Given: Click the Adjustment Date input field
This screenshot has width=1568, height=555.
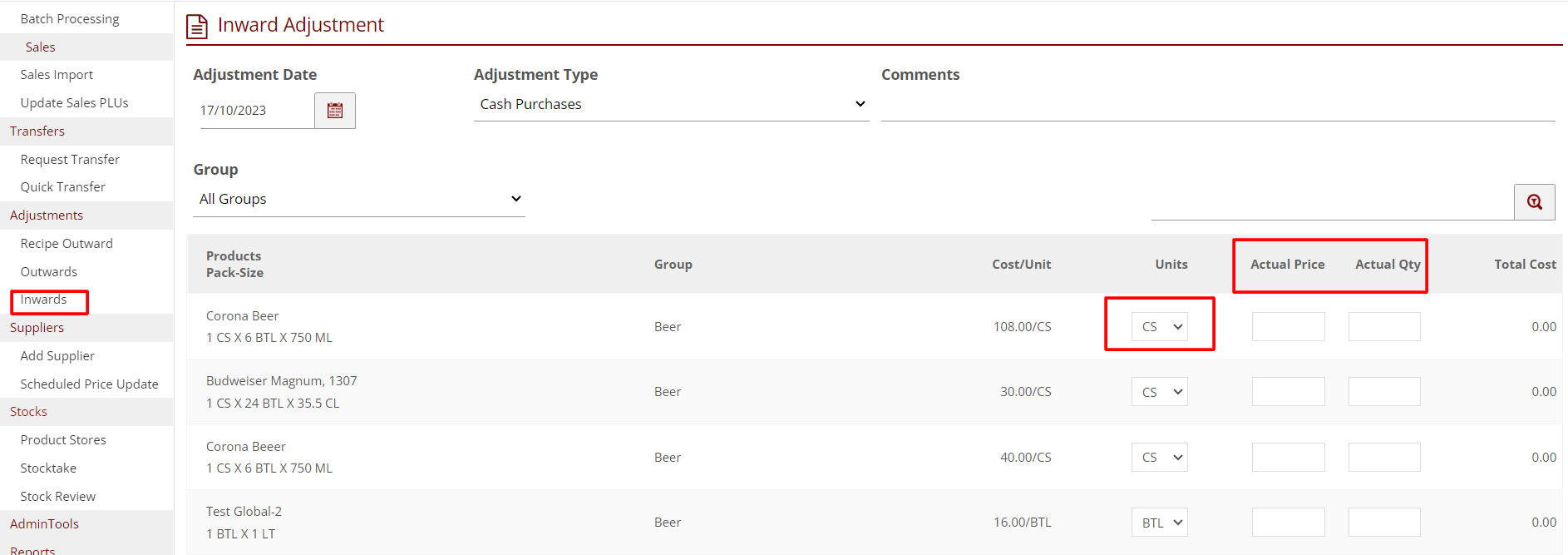Looking at the screenshot, I should click(x=255, y=111).
